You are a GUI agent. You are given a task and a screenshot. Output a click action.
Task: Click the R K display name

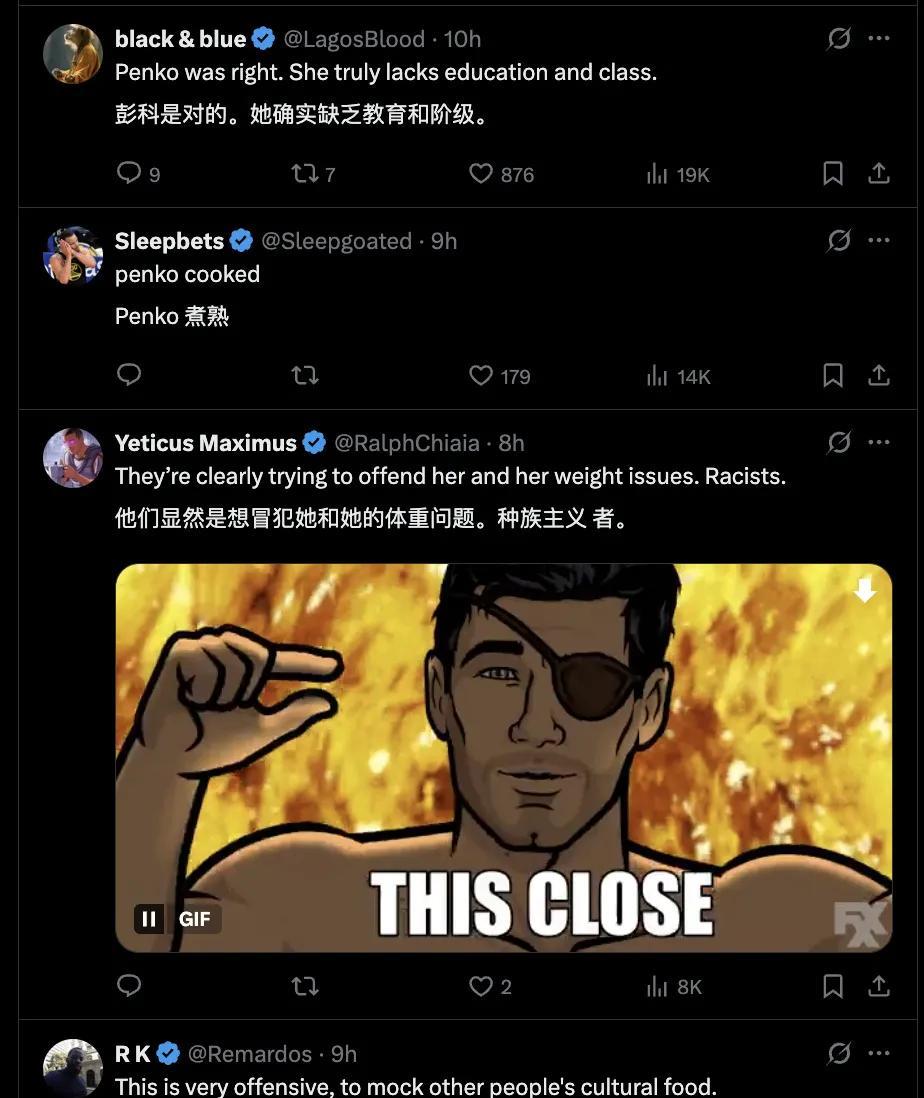pyautogui.click(x=132, y=1053)
